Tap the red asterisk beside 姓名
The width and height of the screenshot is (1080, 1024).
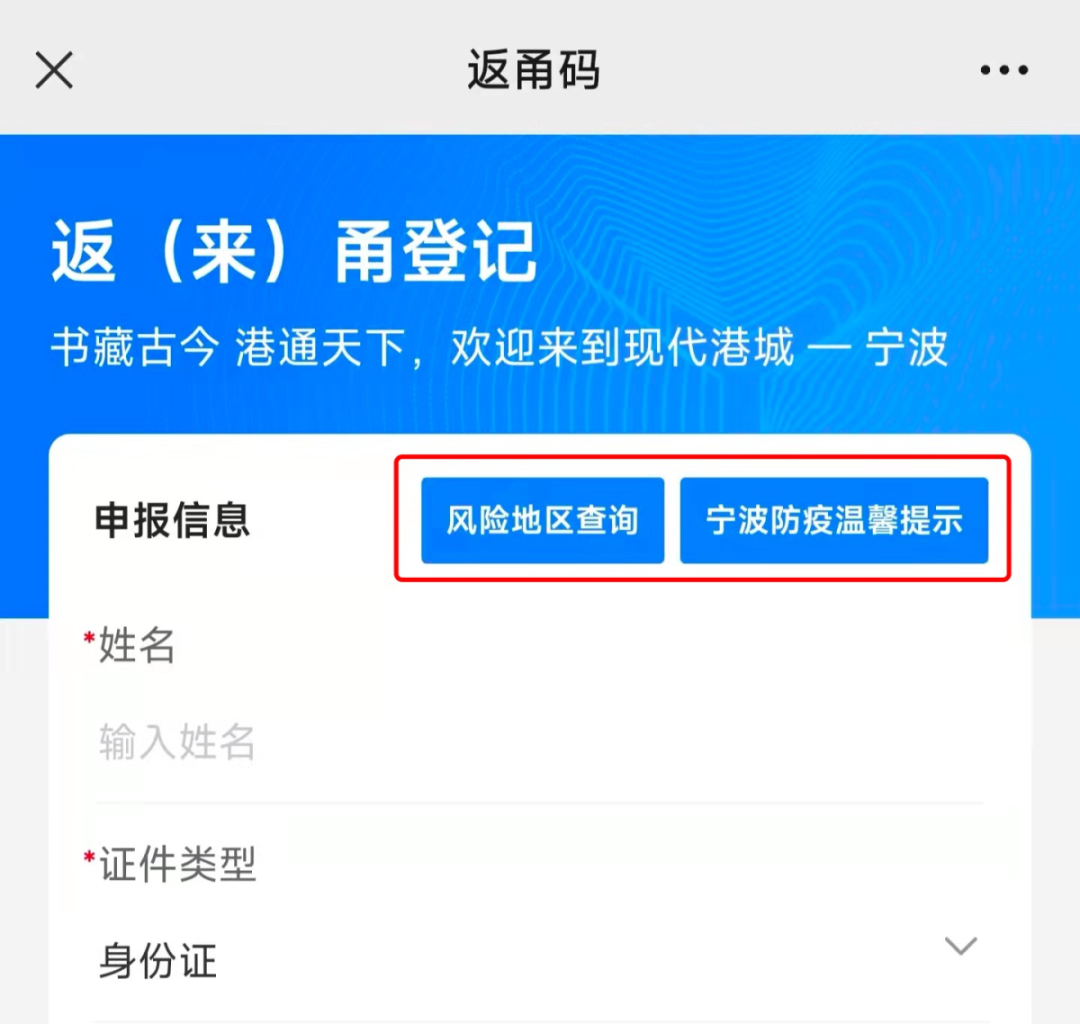[89, 638]
